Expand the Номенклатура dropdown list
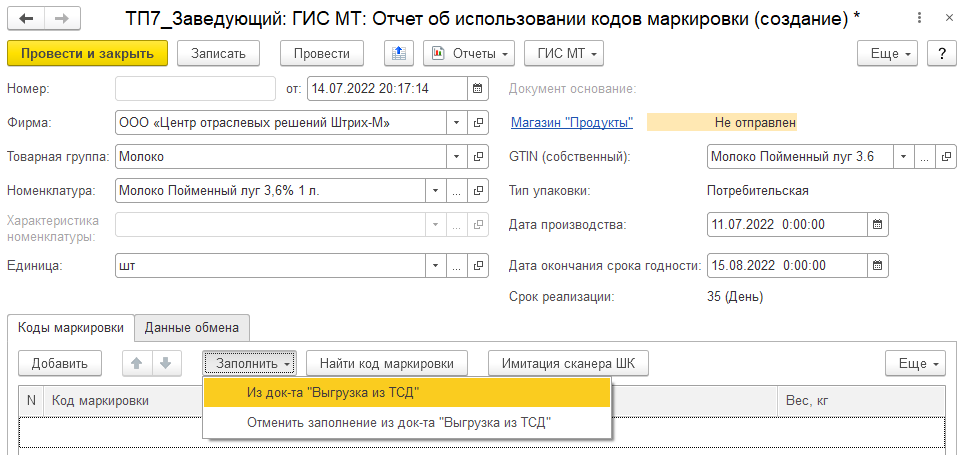The height and width of the screenshot is (455, 963). point(436,191)
